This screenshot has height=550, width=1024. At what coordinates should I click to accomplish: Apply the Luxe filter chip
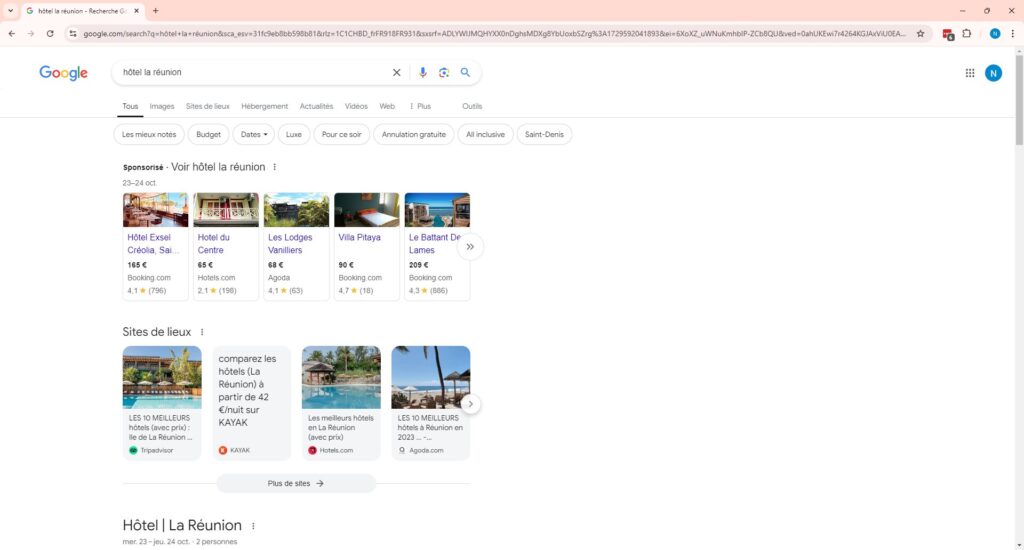point(294,135)
